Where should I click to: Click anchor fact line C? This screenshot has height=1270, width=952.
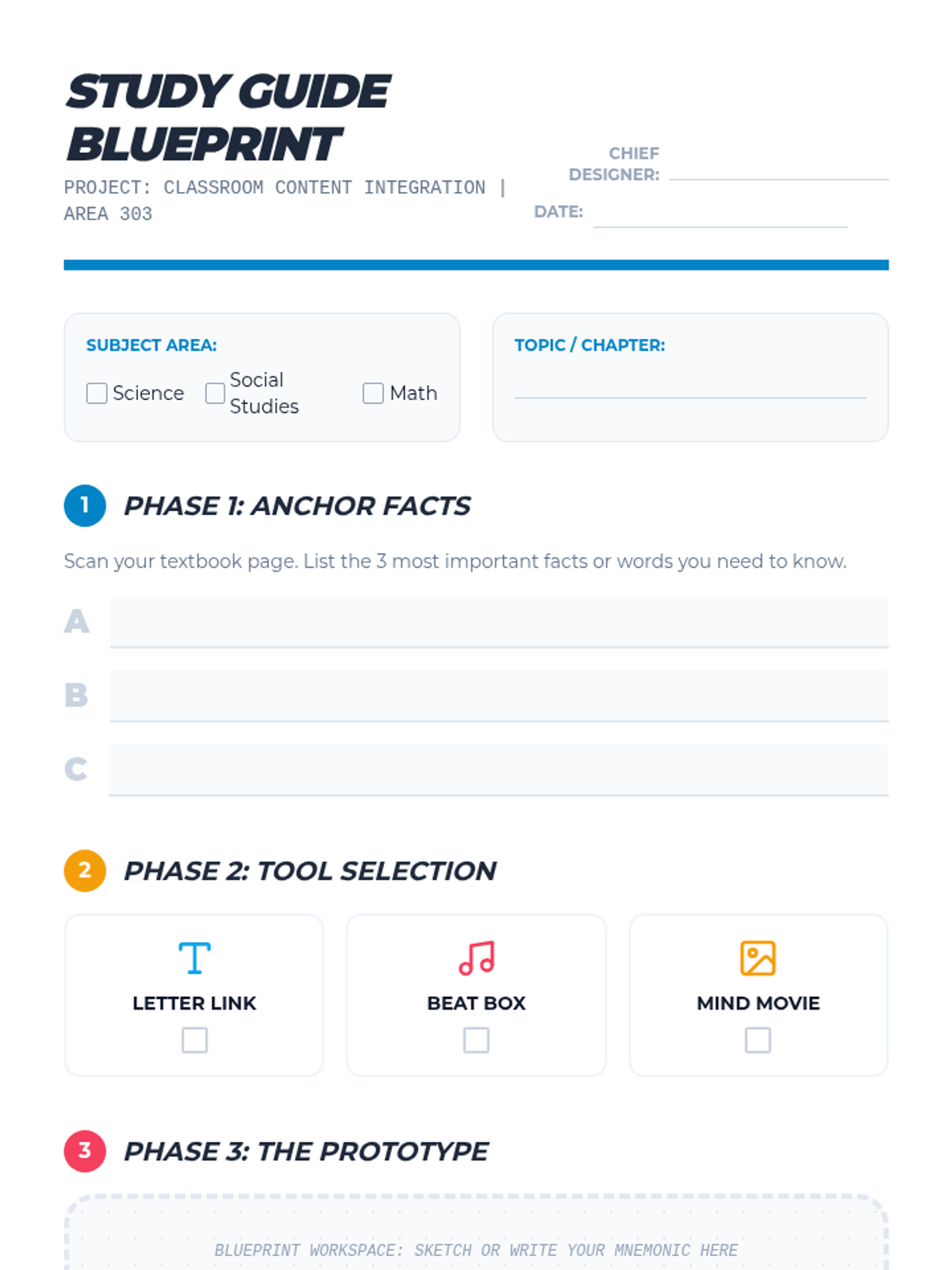[499, 770]
